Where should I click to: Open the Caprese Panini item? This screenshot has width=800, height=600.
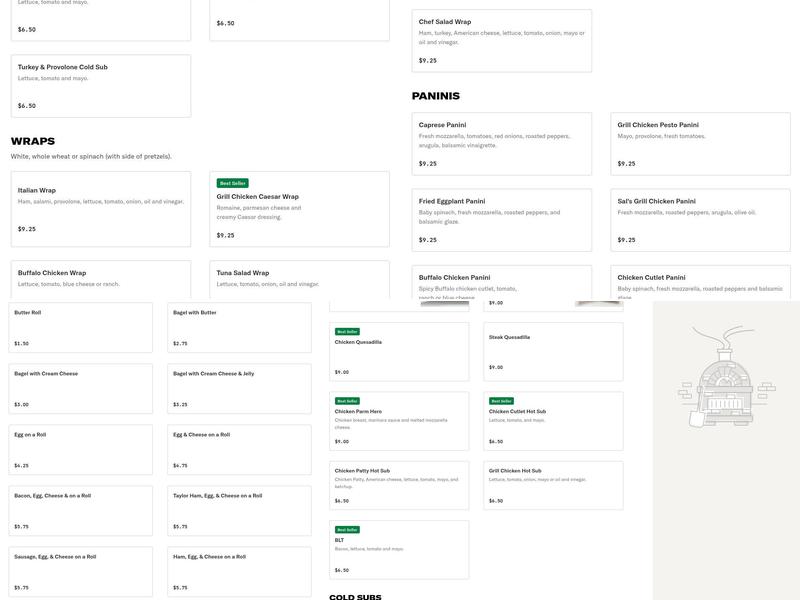click(501, 145)
